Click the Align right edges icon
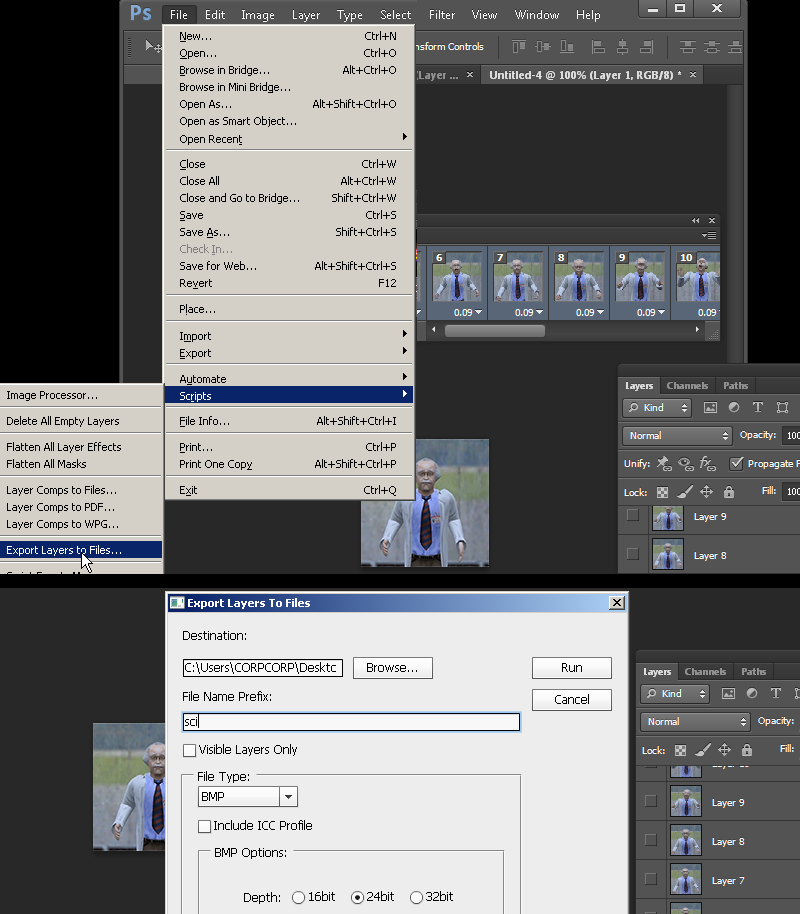This screenshot has height=914, width=800. tap(646, 47)
